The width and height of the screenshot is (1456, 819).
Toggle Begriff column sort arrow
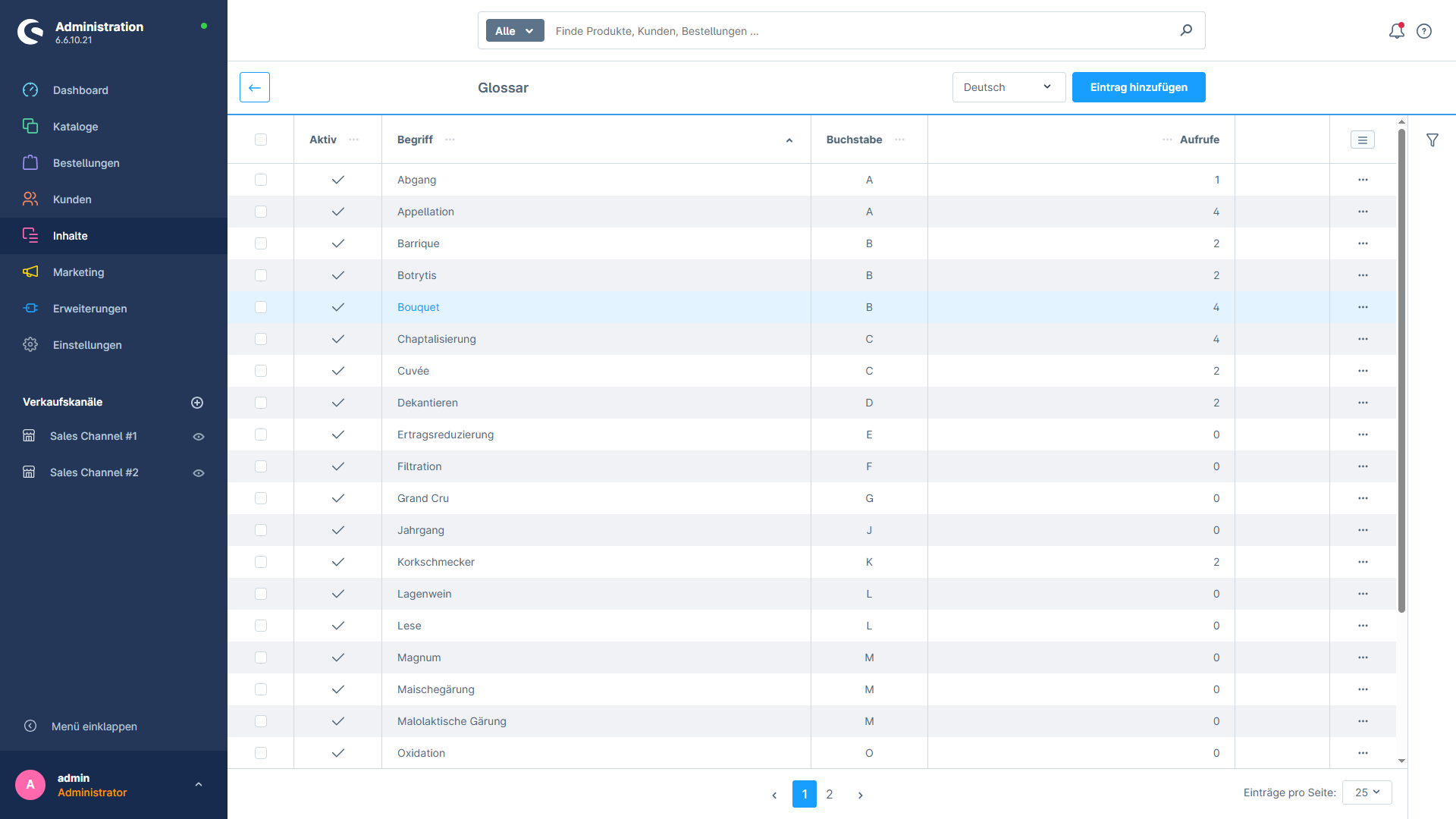click(x=789, y=140)
